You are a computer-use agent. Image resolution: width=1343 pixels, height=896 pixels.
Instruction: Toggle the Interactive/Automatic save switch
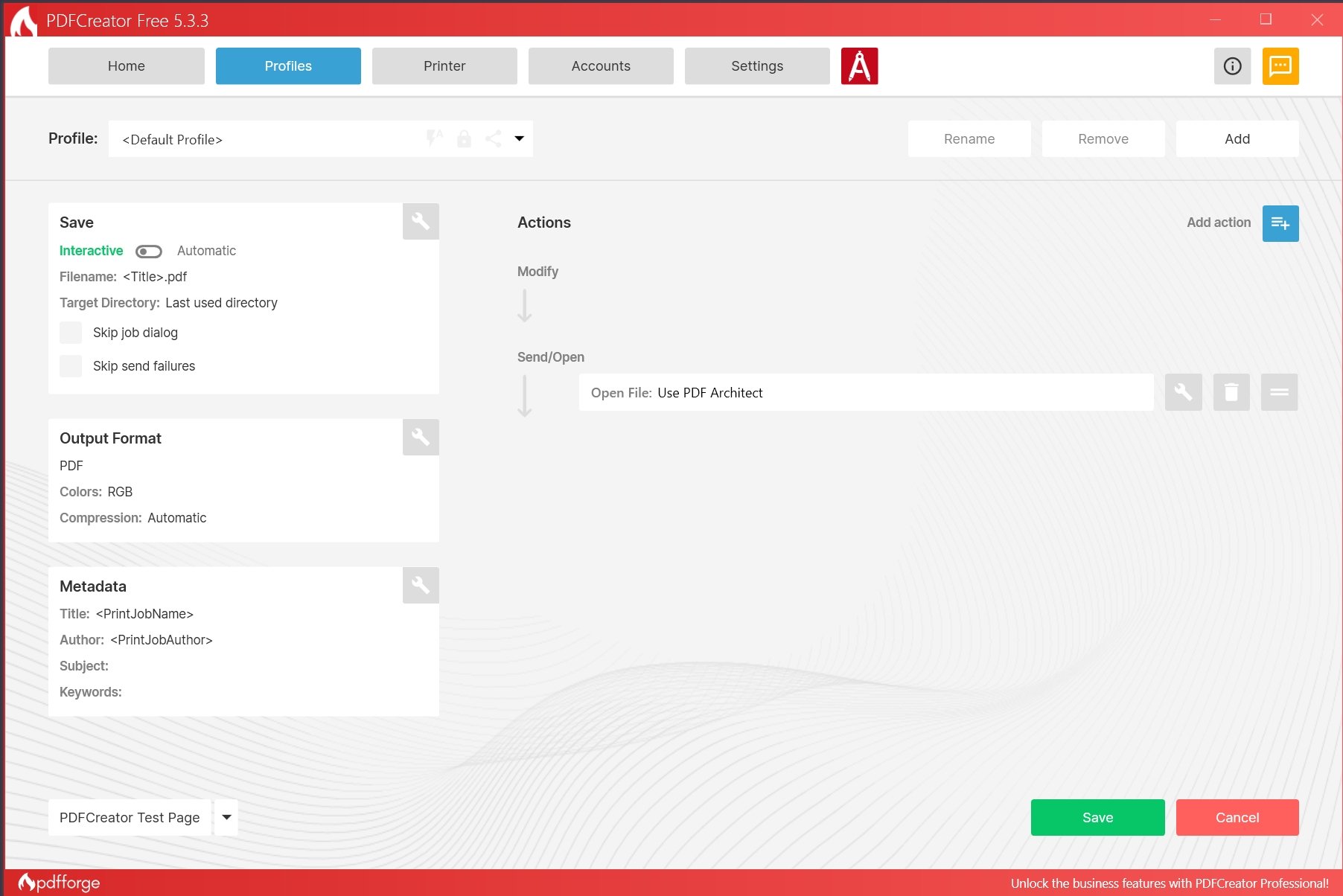point(149,252)
